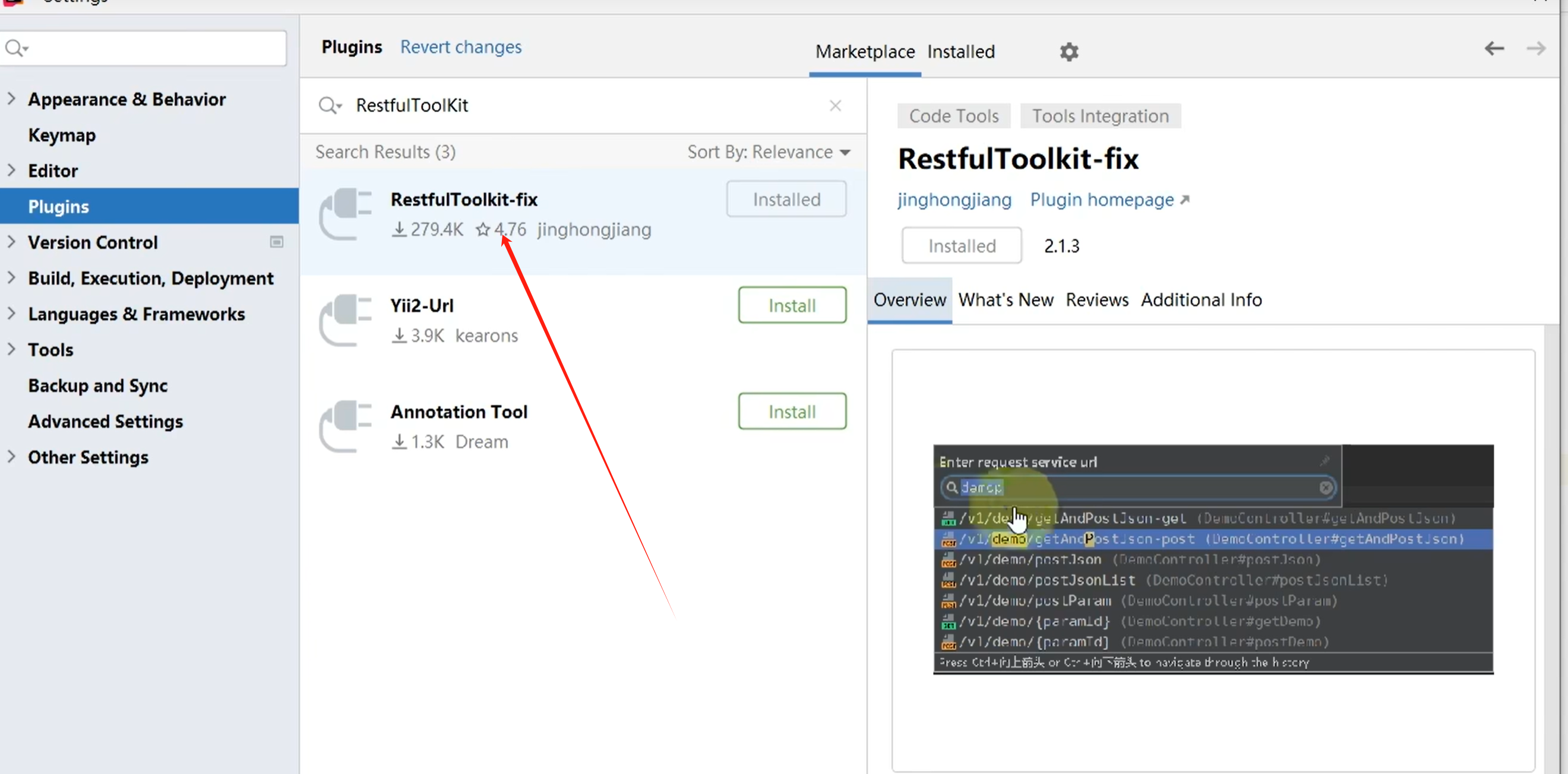This screenshot has height=774, width=1568.
Task: Open the What's New tab
Action: [x=1006, y=299]
